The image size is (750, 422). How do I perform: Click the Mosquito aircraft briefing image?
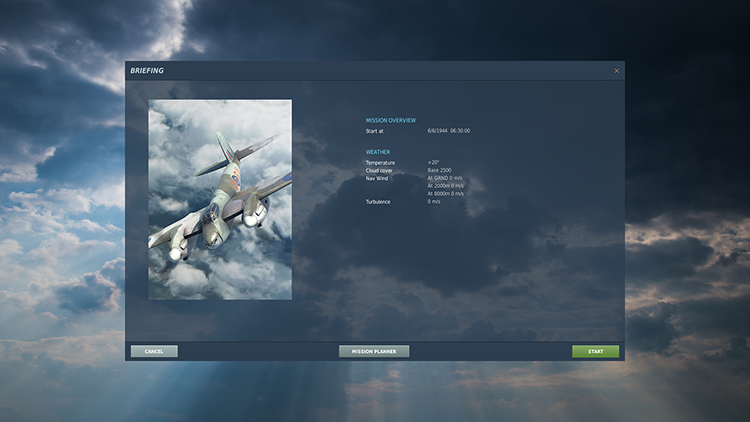[220, 199]
